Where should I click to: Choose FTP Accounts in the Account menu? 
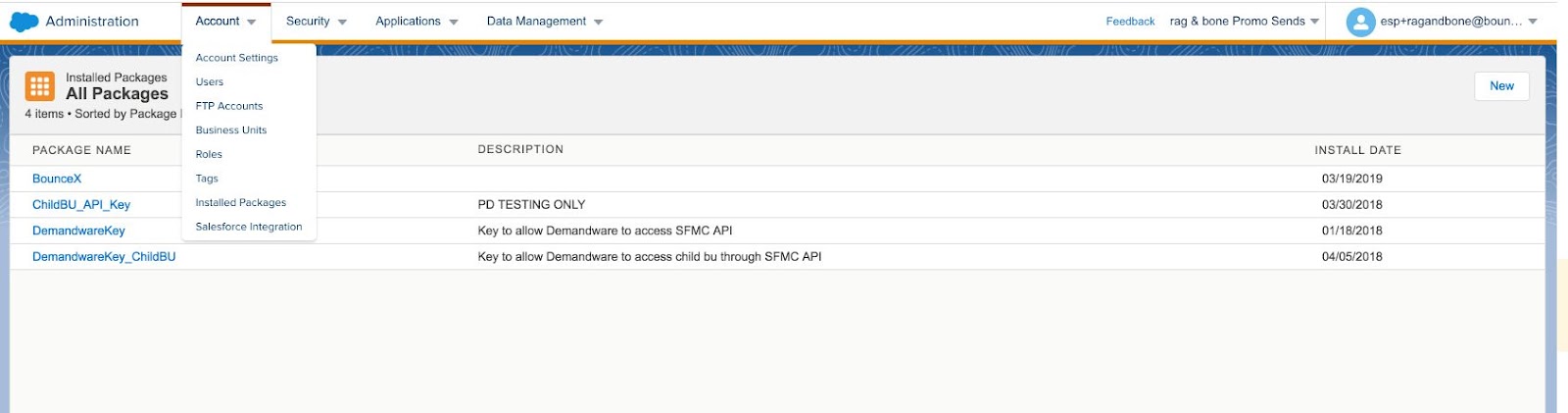click(229, 106)
